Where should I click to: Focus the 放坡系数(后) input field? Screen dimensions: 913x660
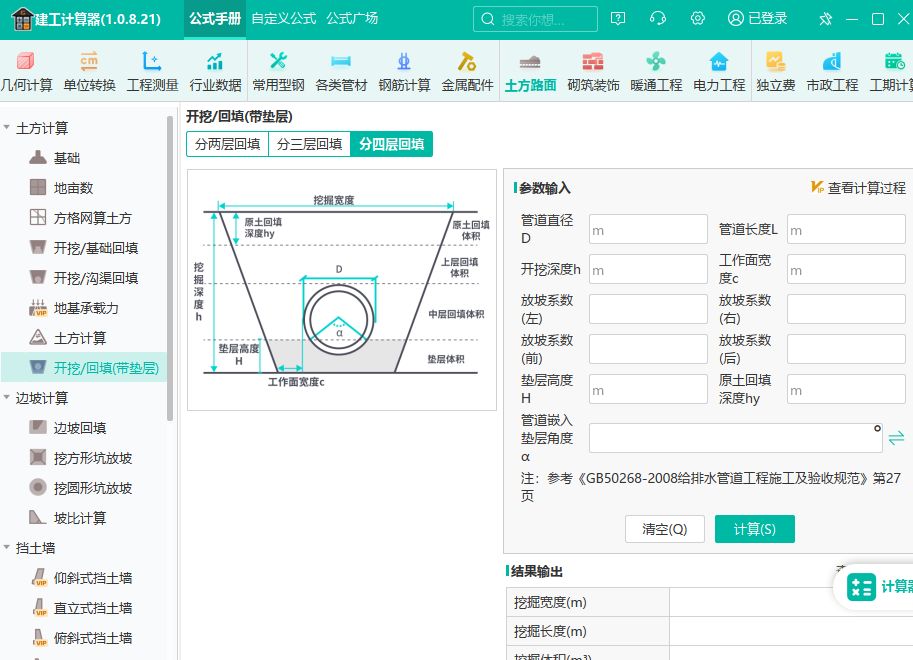point(846,349)
